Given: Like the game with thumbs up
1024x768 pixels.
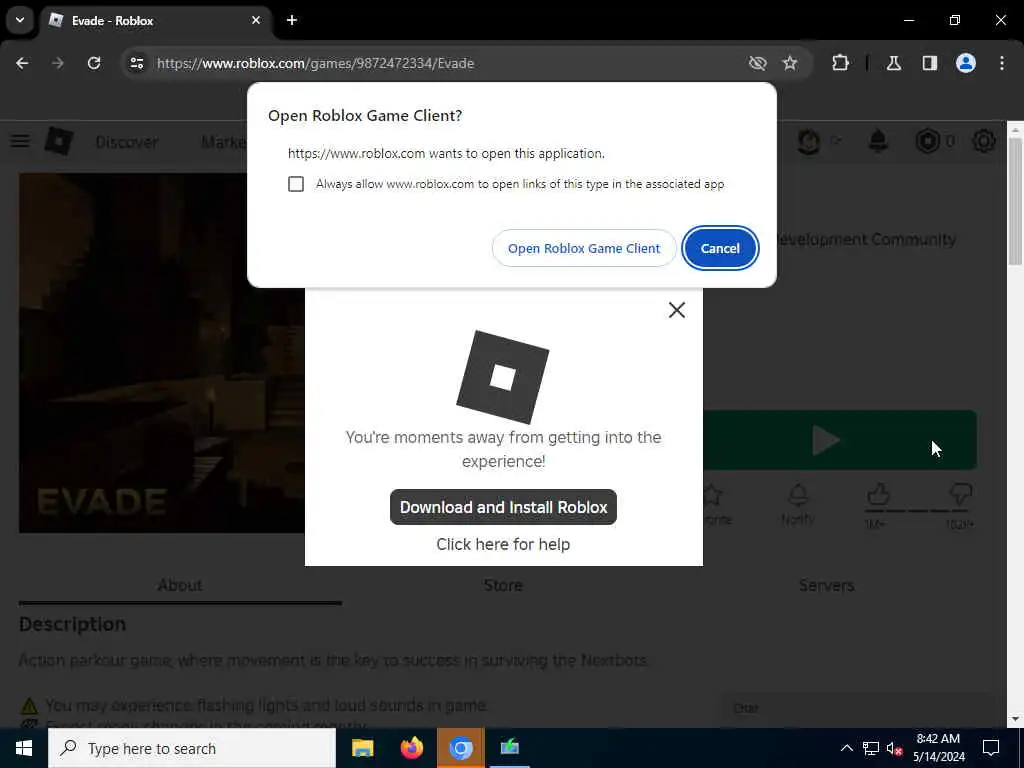Looking at the screenshot, I should point(878,494).
